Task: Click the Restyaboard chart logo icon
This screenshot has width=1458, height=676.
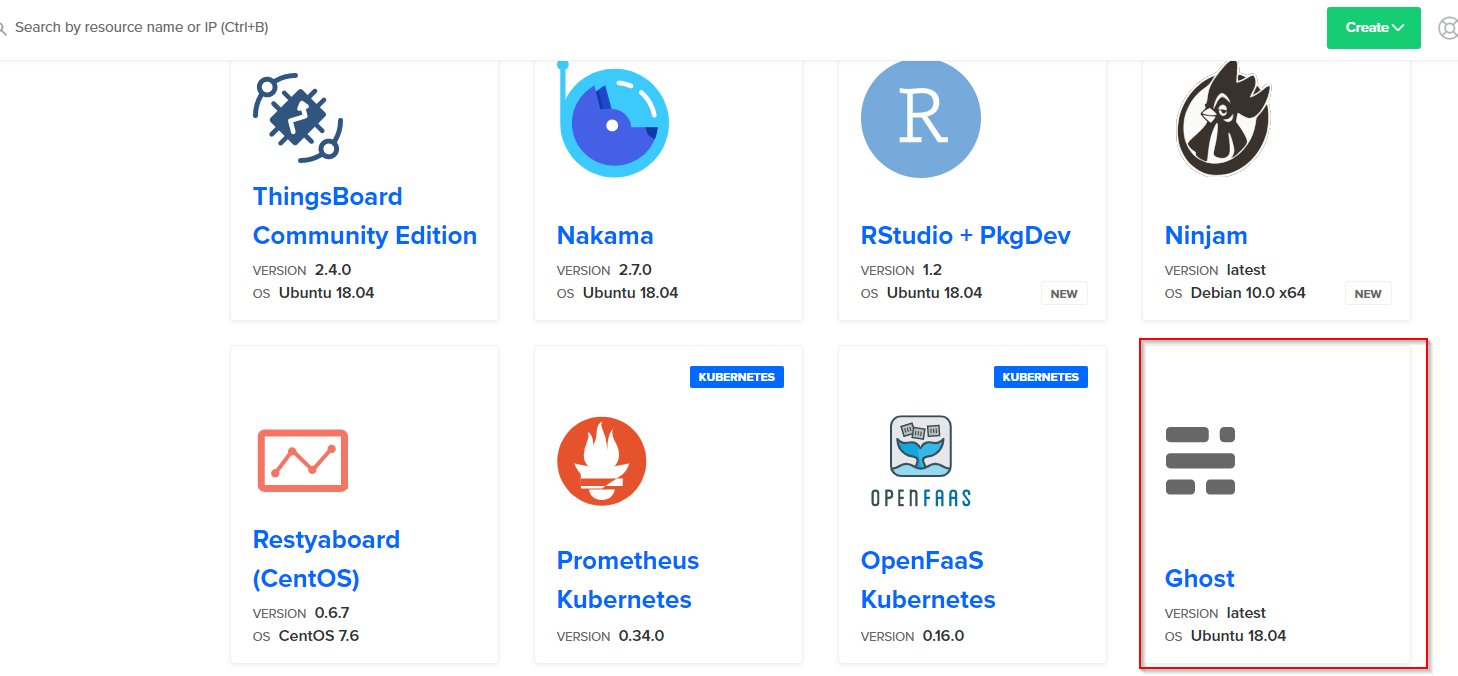Action: 302,461
